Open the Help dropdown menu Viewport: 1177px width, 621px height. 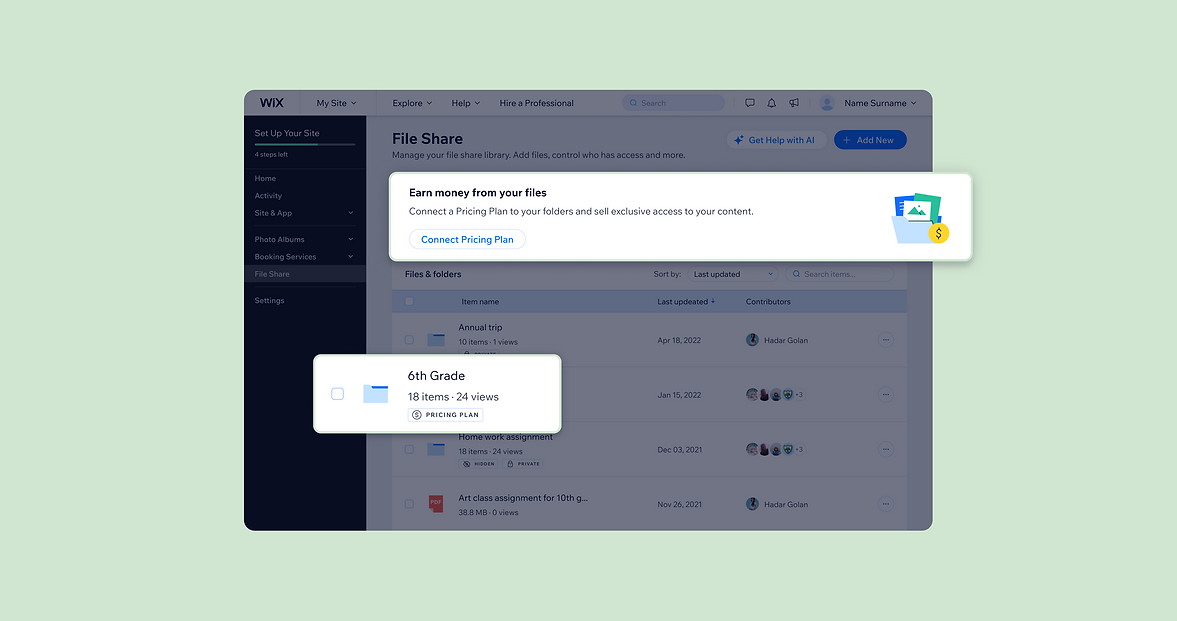465,103
